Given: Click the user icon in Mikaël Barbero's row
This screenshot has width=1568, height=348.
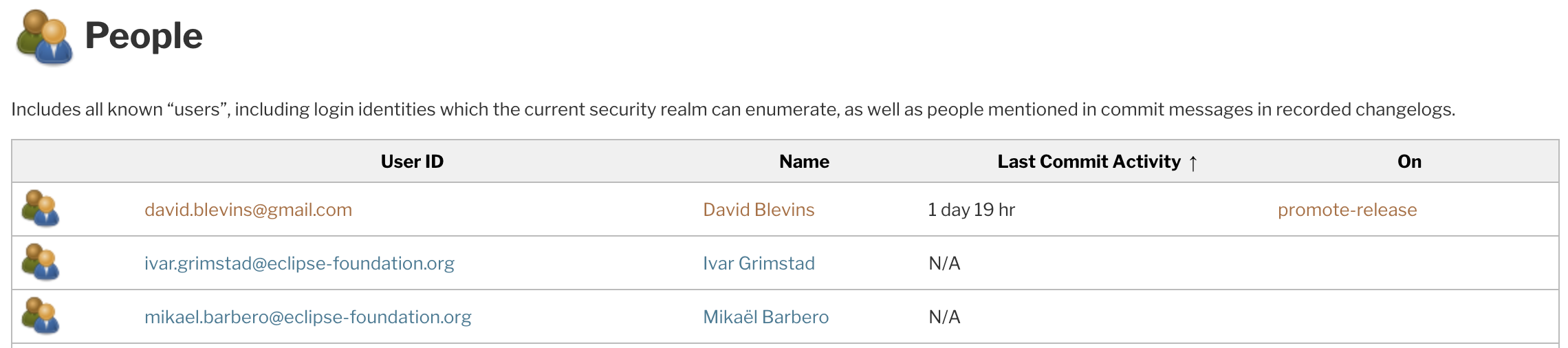Looking at the screenshot, I should point(41,316).
